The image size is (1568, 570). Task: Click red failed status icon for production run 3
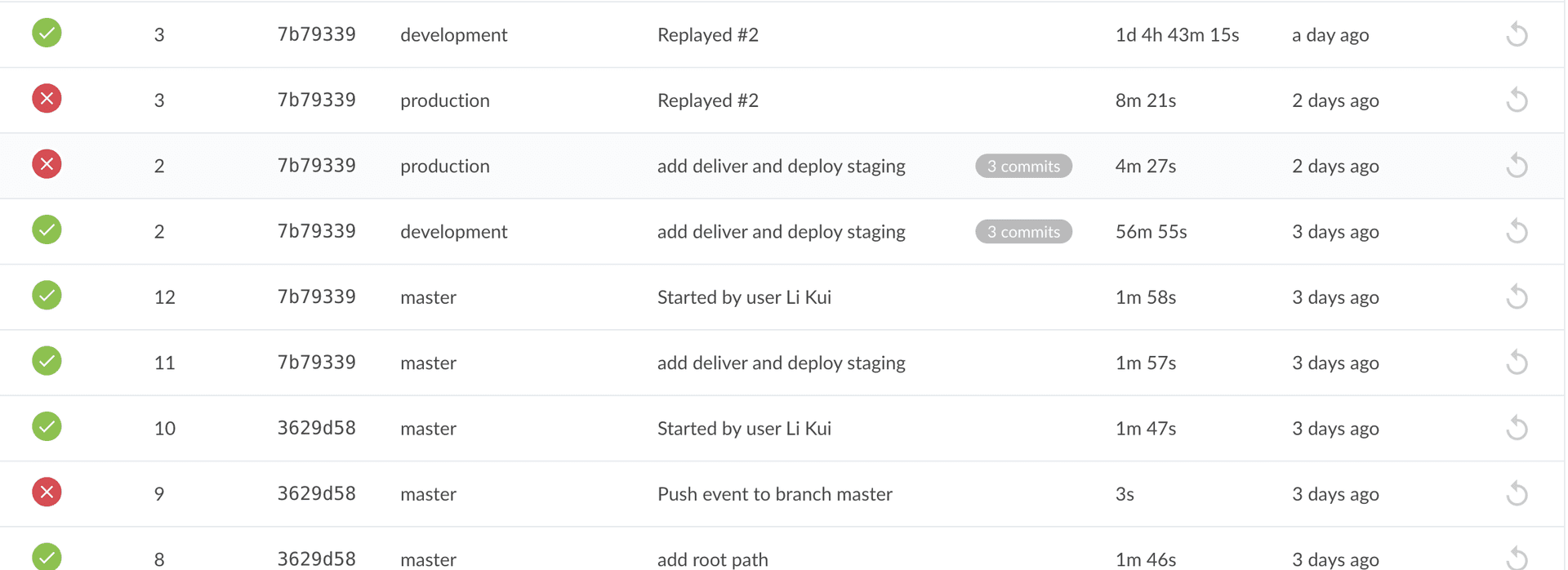[47, 99]
